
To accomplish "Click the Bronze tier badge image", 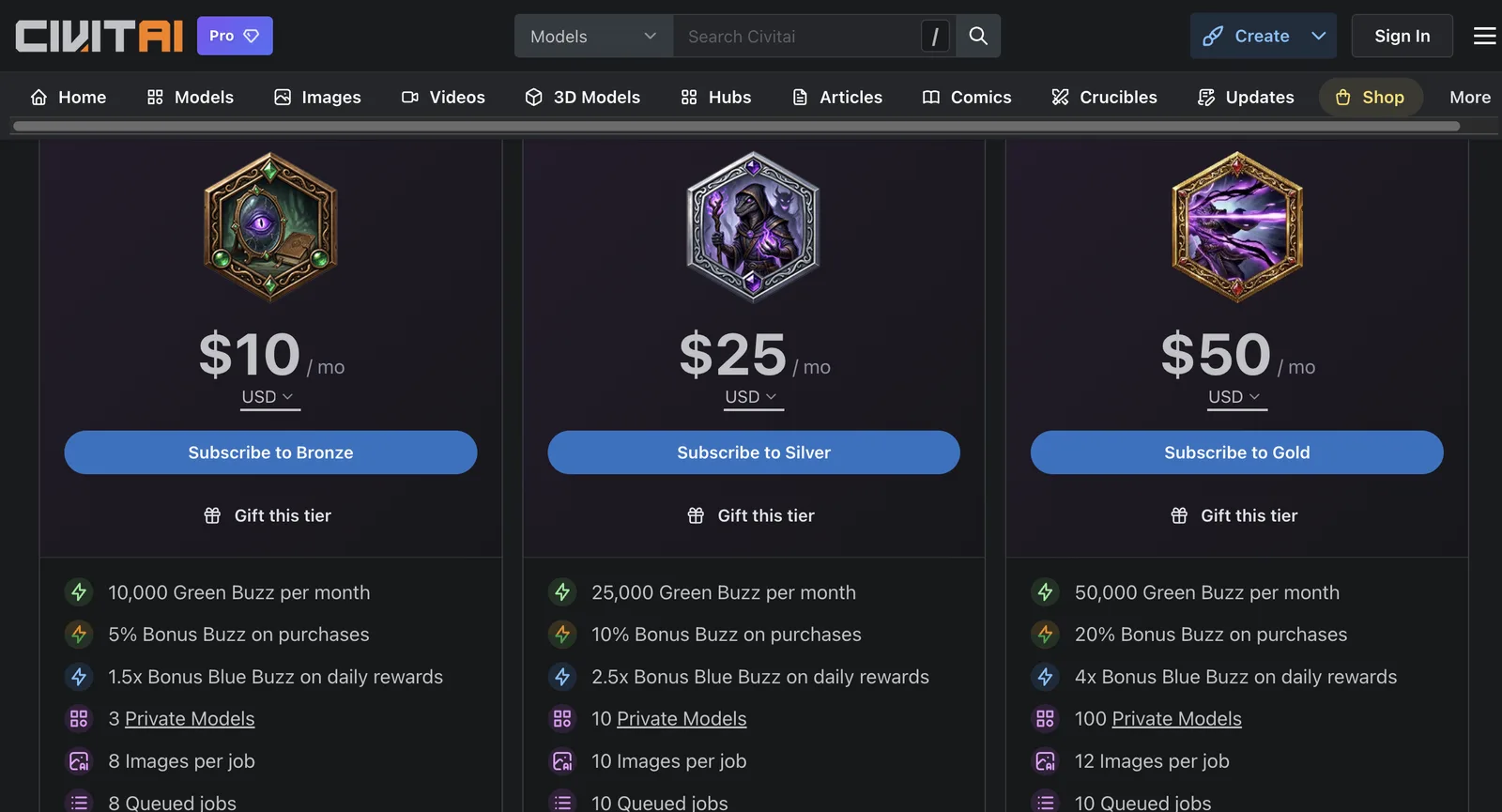I will (270, 226).
